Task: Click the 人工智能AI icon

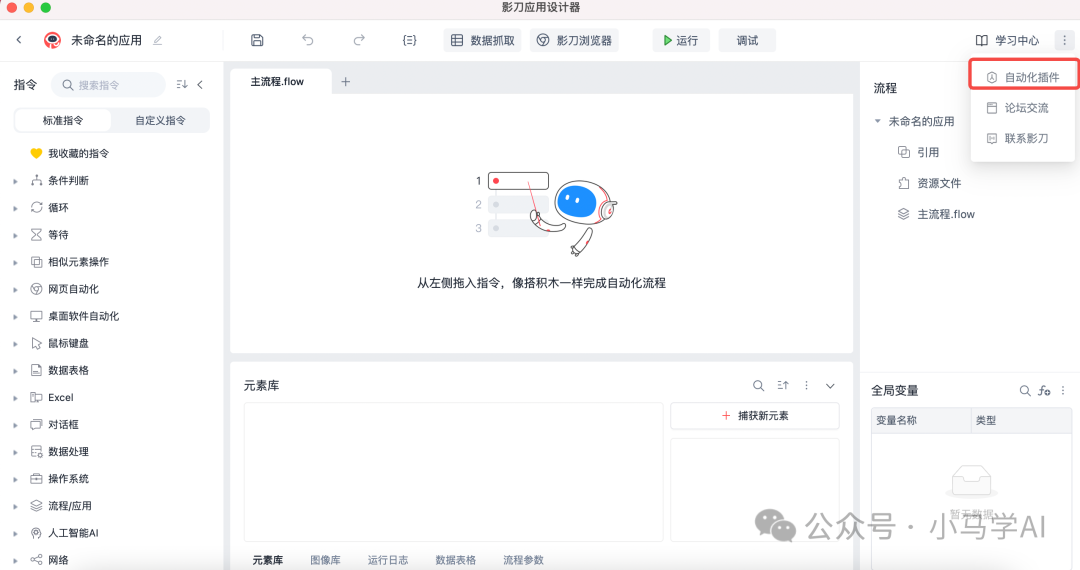Action: tap(37, 533)
